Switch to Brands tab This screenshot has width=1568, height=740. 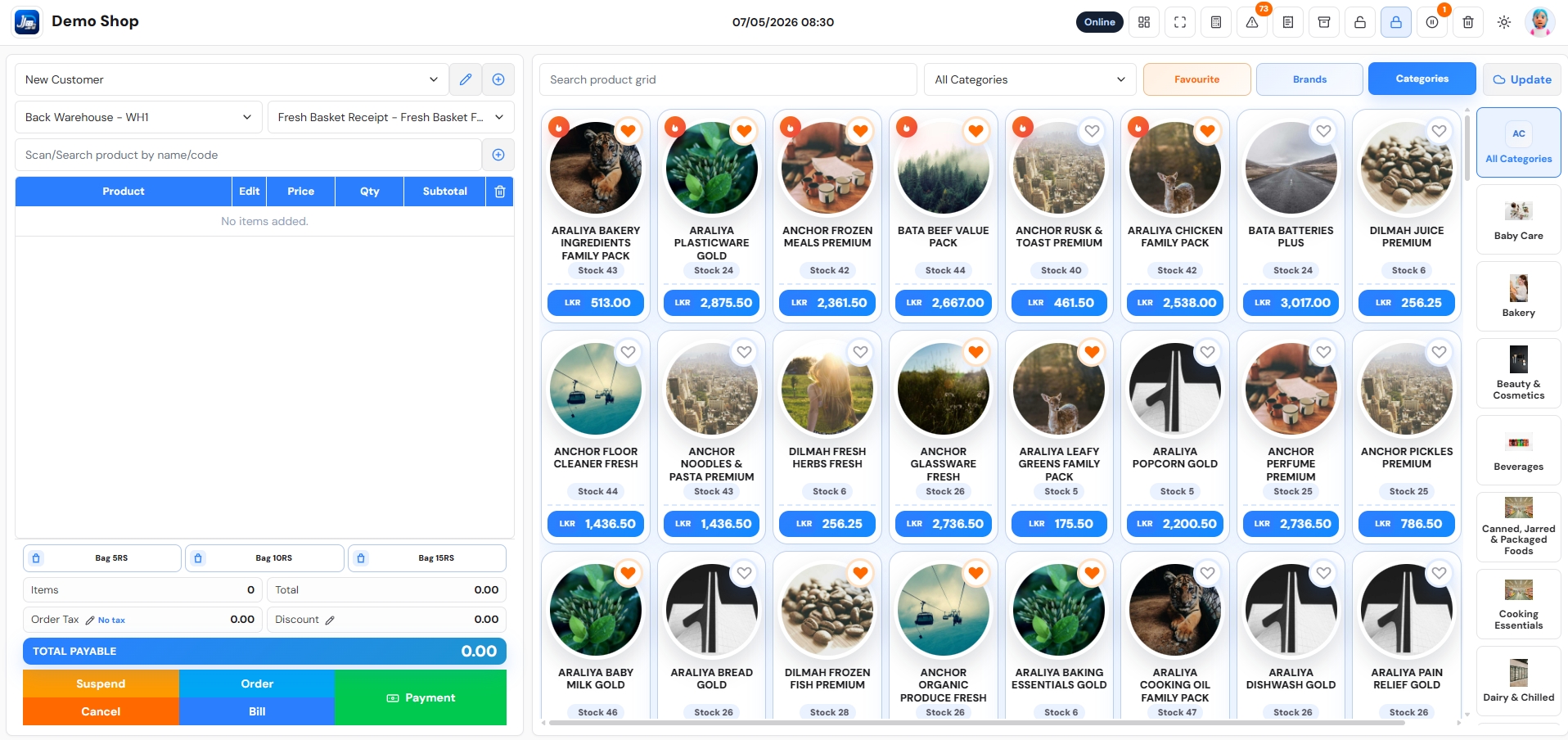1310,79
